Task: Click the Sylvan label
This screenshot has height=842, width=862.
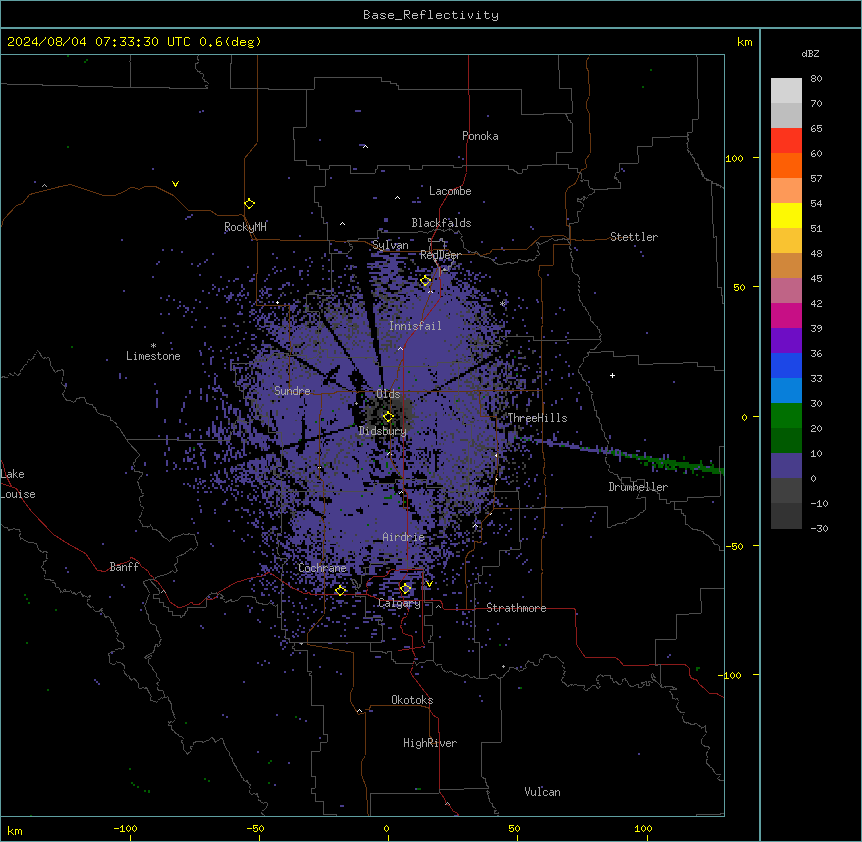Action: (390, 245)
